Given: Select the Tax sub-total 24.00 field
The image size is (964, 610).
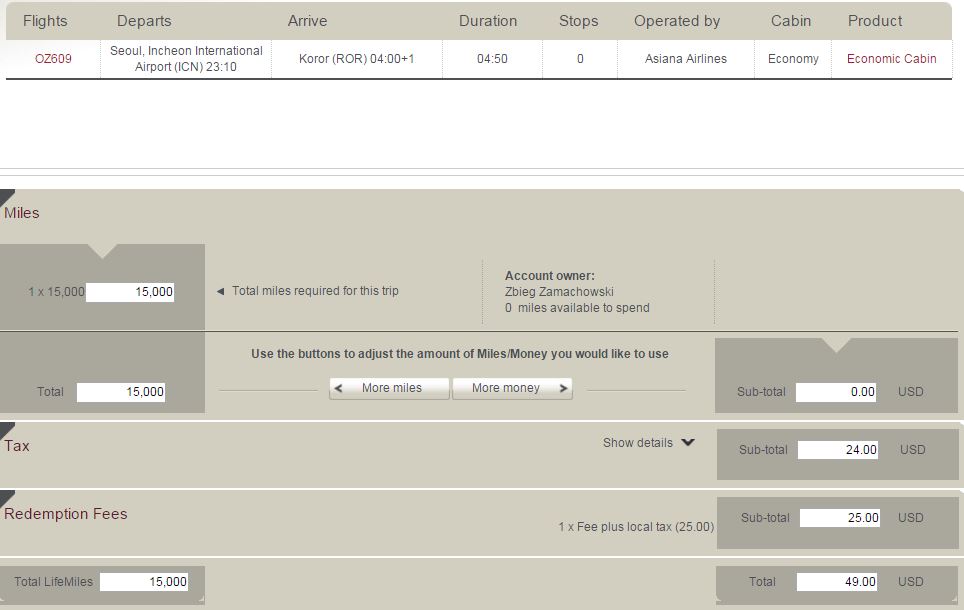Looking at the screenshot, I should [x=838, y=450].
